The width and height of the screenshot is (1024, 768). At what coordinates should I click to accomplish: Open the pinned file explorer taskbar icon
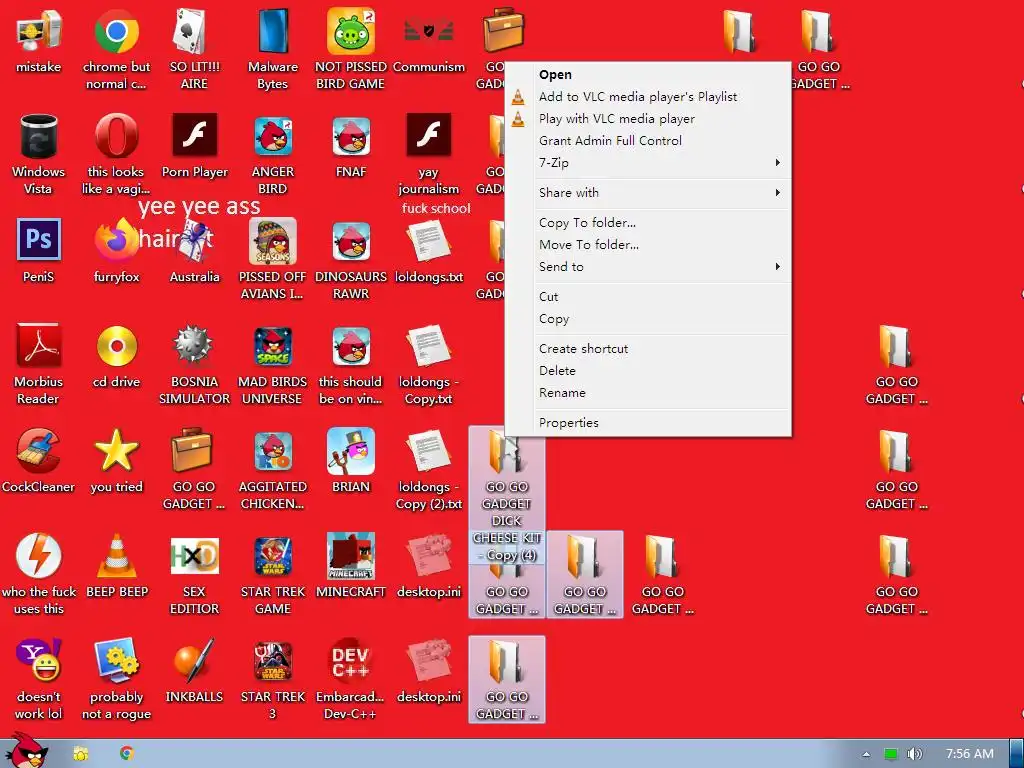80,754
